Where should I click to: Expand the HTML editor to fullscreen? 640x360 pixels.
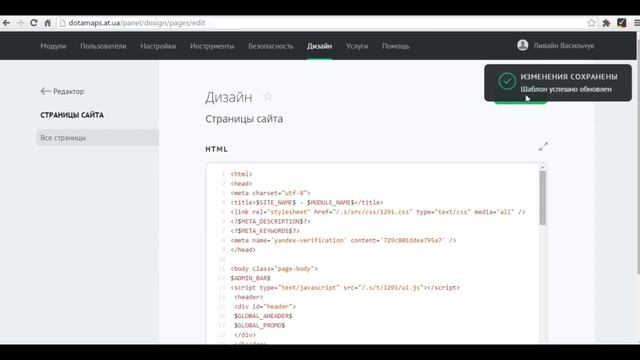click(x=543, y=147)
